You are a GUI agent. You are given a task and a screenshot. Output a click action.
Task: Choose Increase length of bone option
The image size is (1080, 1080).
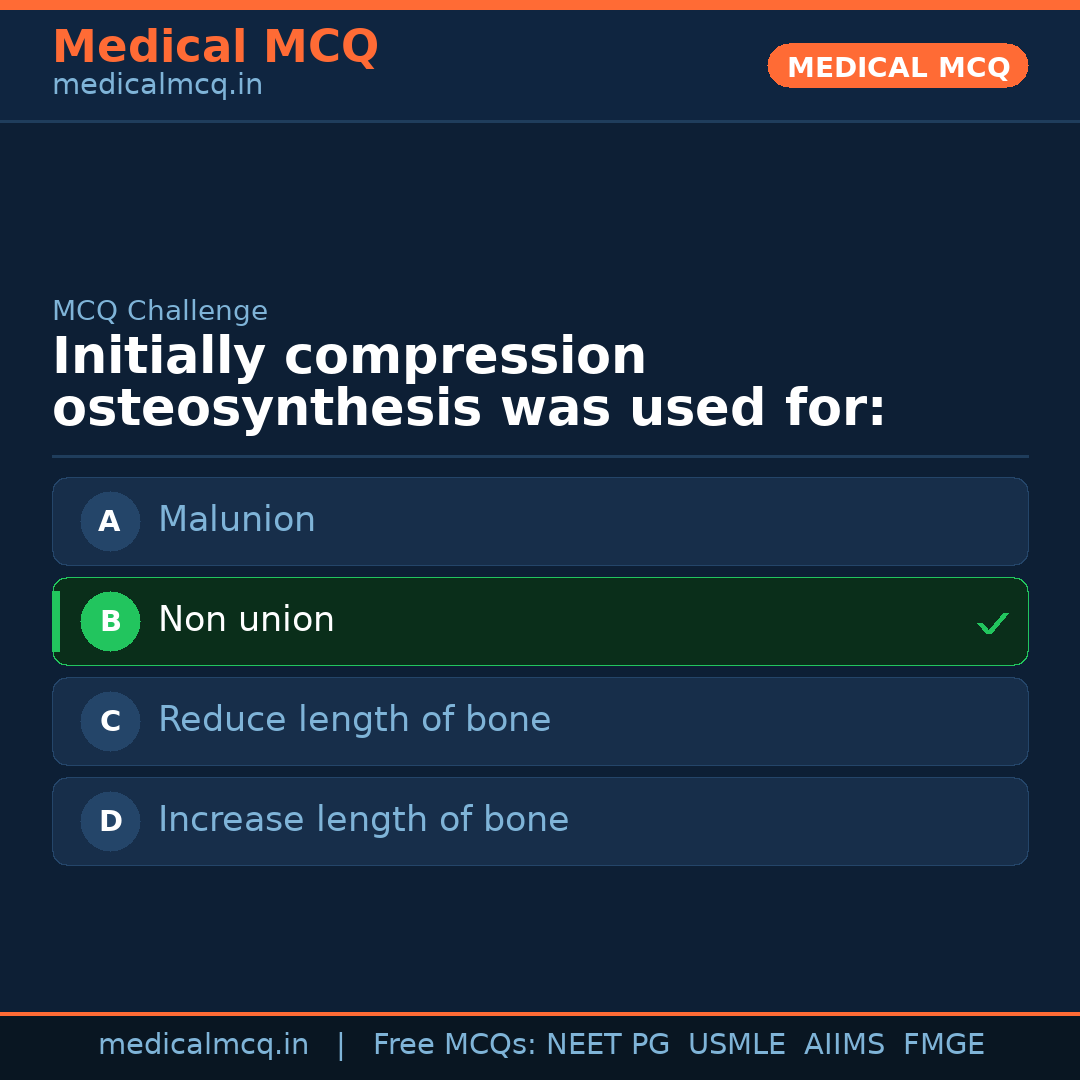pyautogui.click(x=540, y=821)
